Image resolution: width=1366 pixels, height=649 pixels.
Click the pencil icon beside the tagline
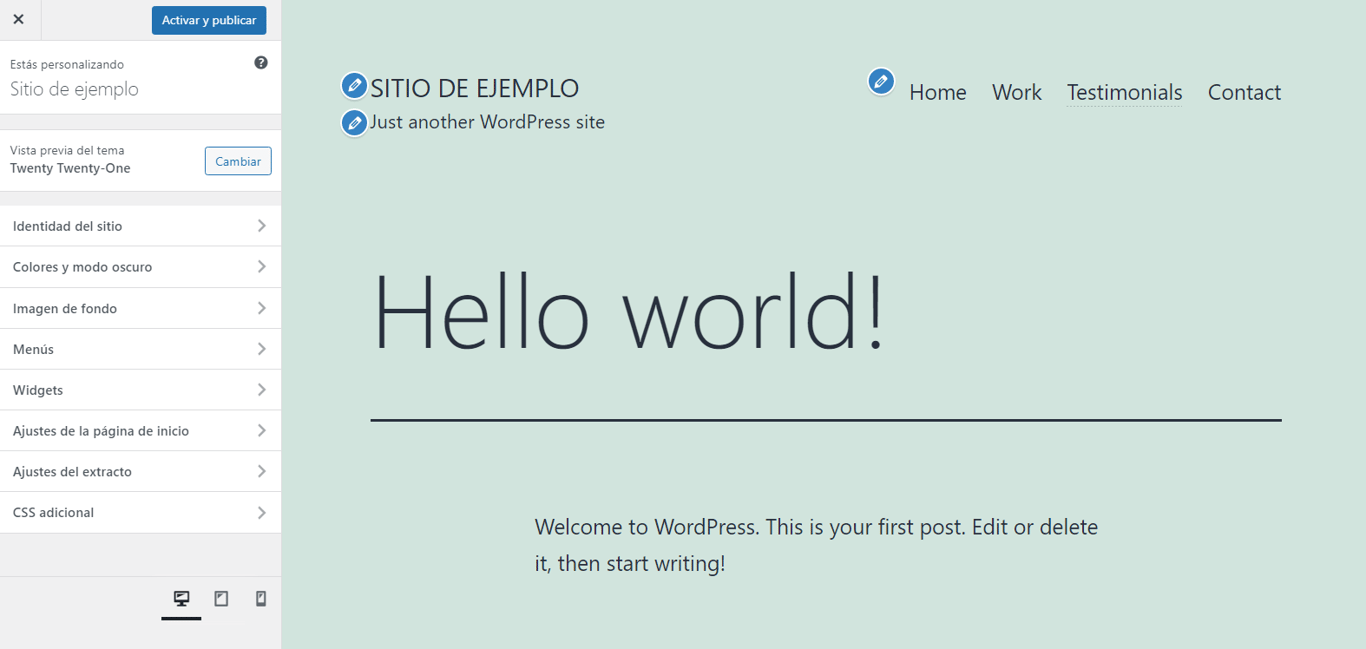point(355,122)
